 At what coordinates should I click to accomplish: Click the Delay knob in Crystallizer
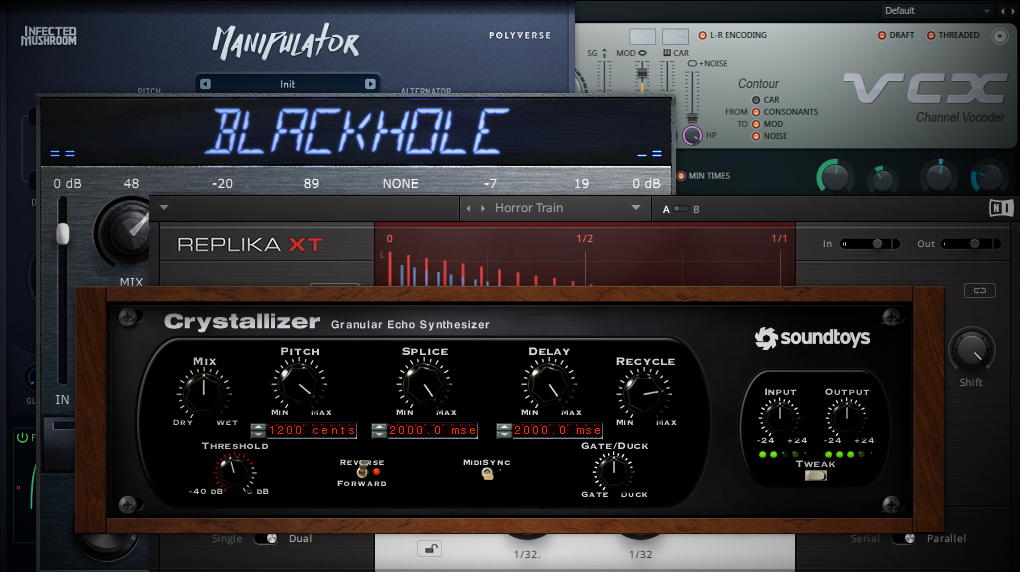pyautogui.click(x=549, y=384)
